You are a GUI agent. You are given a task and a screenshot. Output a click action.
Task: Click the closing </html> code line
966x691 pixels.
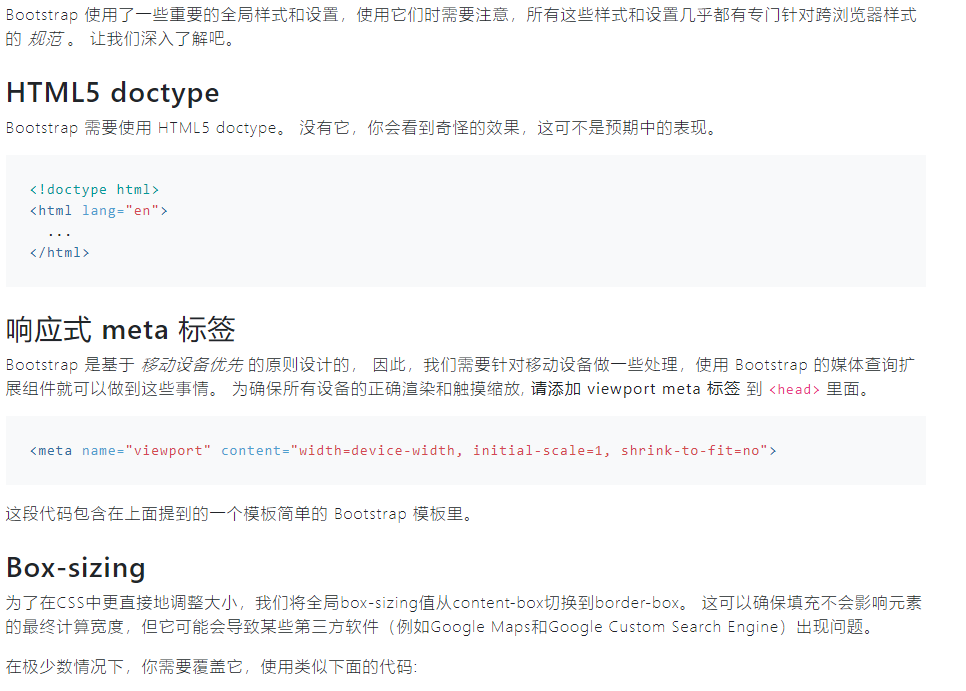coord(60,253)
